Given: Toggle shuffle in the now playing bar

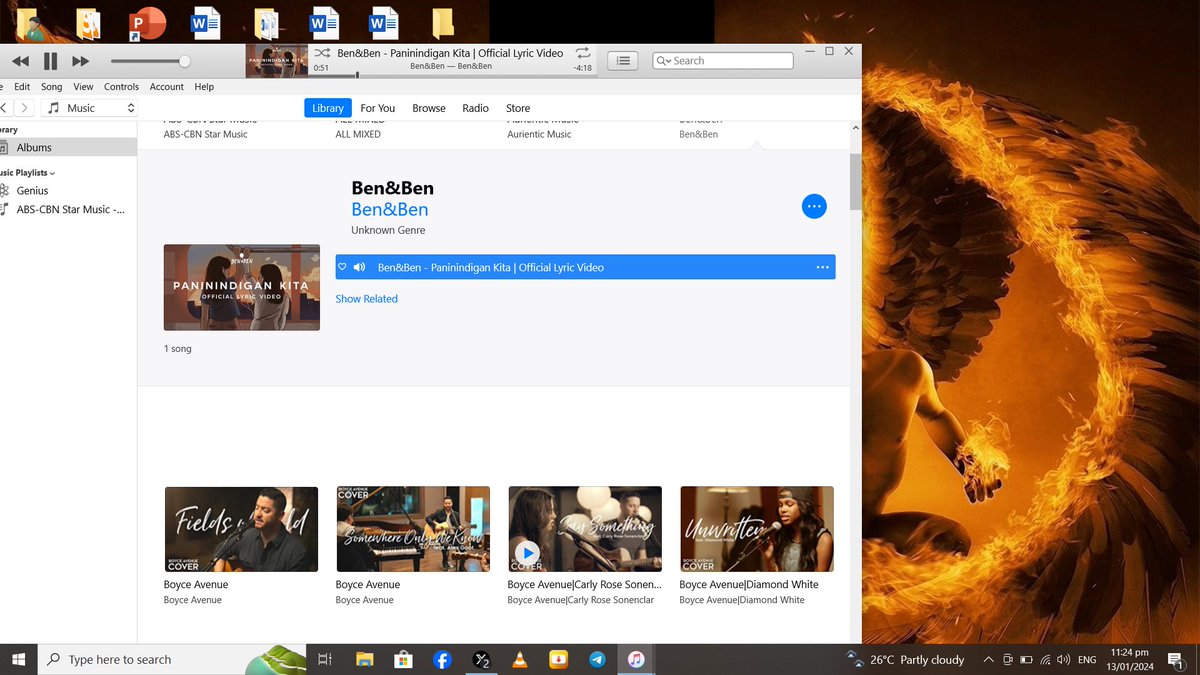Looking at the screenshot, I should (322, 53).
